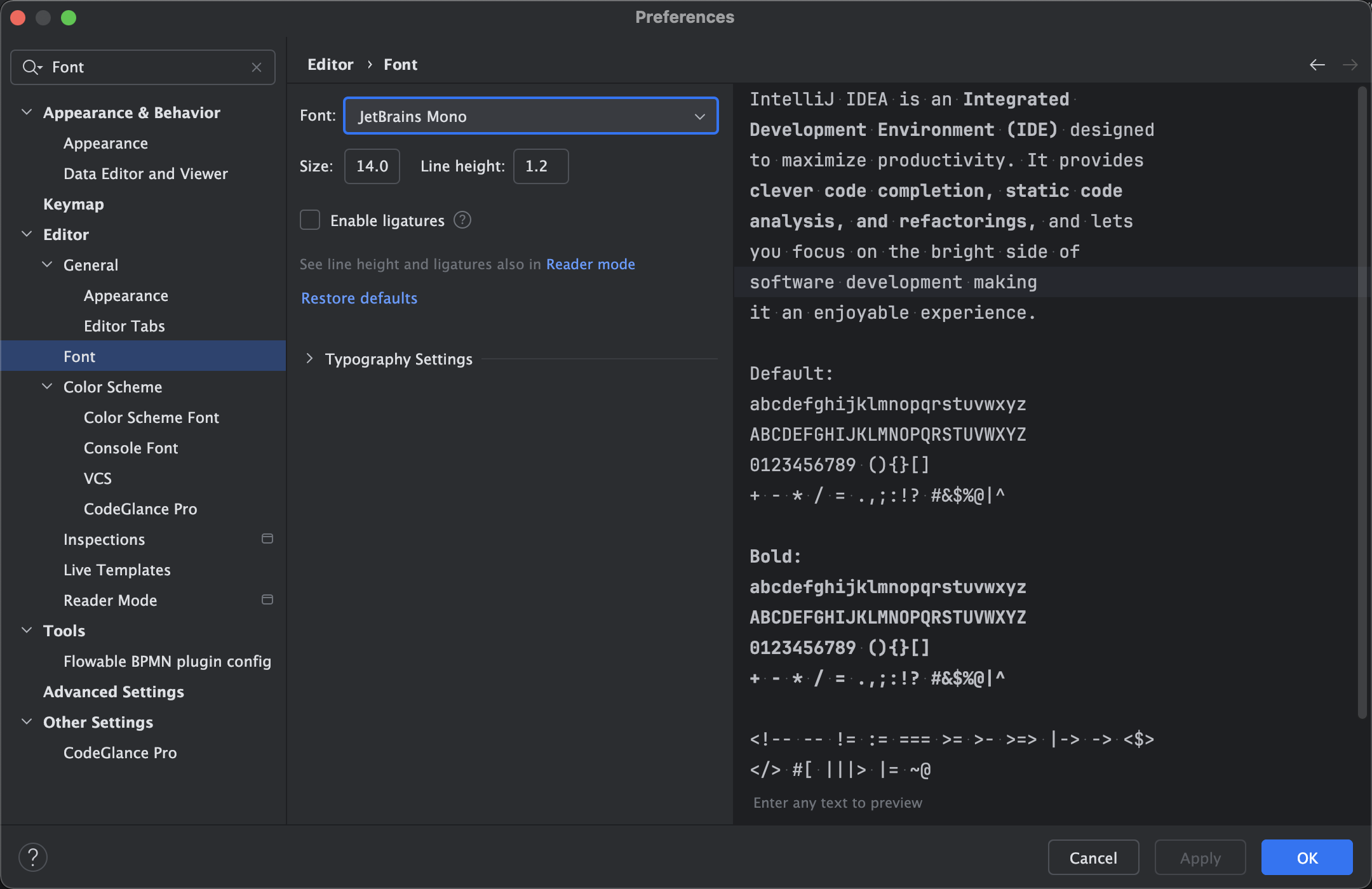Open the JetBrains Mono font dropdown
The image size is (1372, 889).
coord(531,116)
